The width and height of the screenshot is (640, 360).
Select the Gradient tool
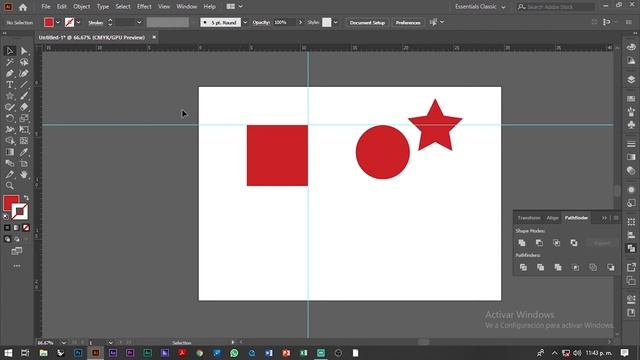[x=10, y=152]
